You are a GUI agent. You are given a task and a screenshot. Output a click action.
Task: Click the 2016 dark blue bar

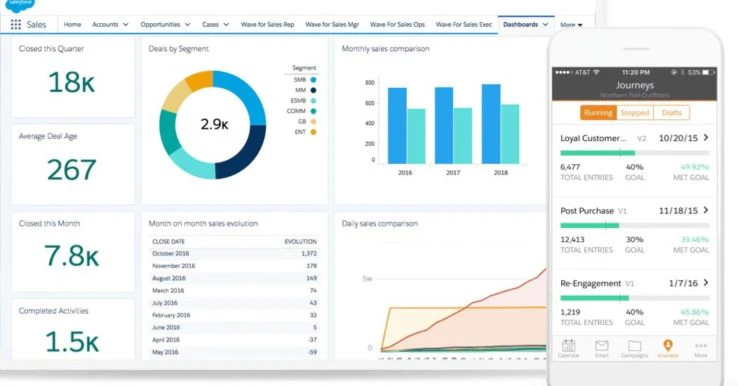397,126
